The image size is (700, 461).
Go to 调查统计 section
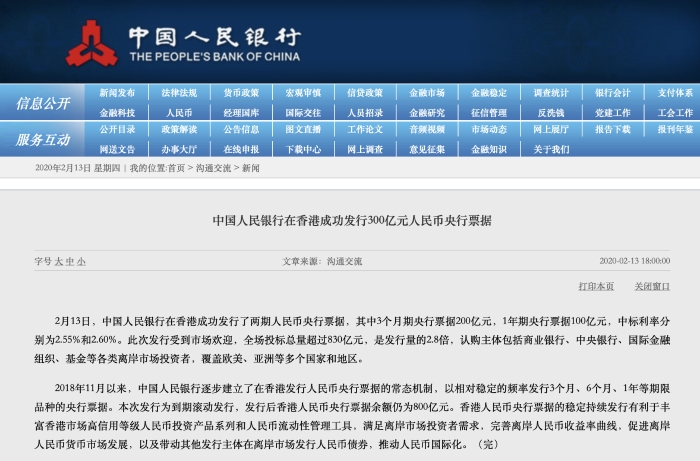pyautogui.click(x=551, y=93)
